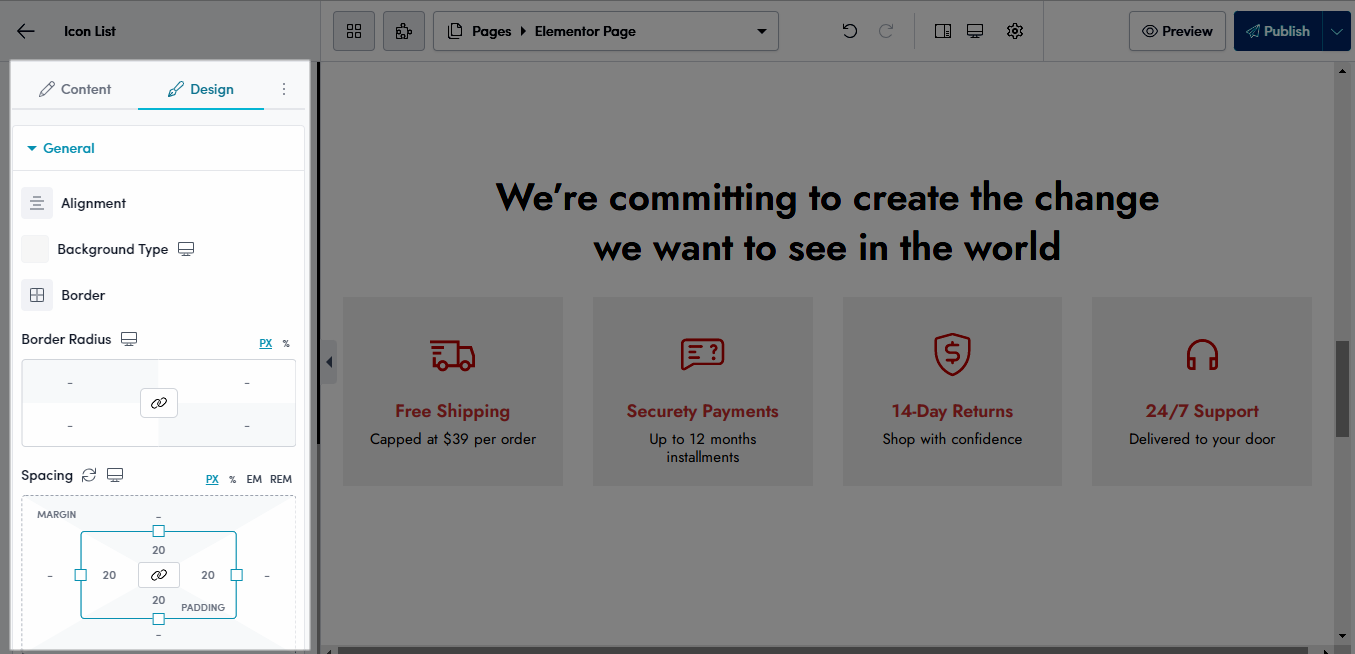Click the back arrow next to Icon List
The height and width of the screenshot is (654, 1355).
(x=26, y=31)
